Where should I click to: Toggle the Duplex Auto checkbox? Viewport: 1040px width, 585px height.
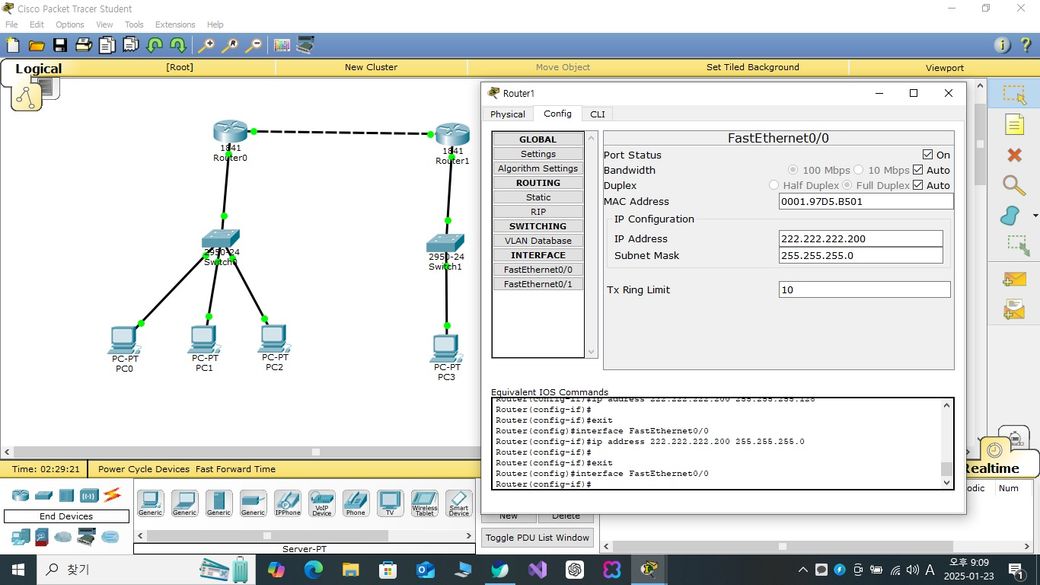(x=918, y=185)
